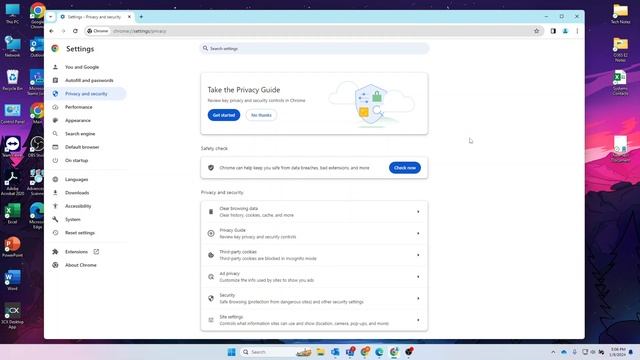640x360 pixels.
Task: Open Word desktop shortcut
Action: 13,280
